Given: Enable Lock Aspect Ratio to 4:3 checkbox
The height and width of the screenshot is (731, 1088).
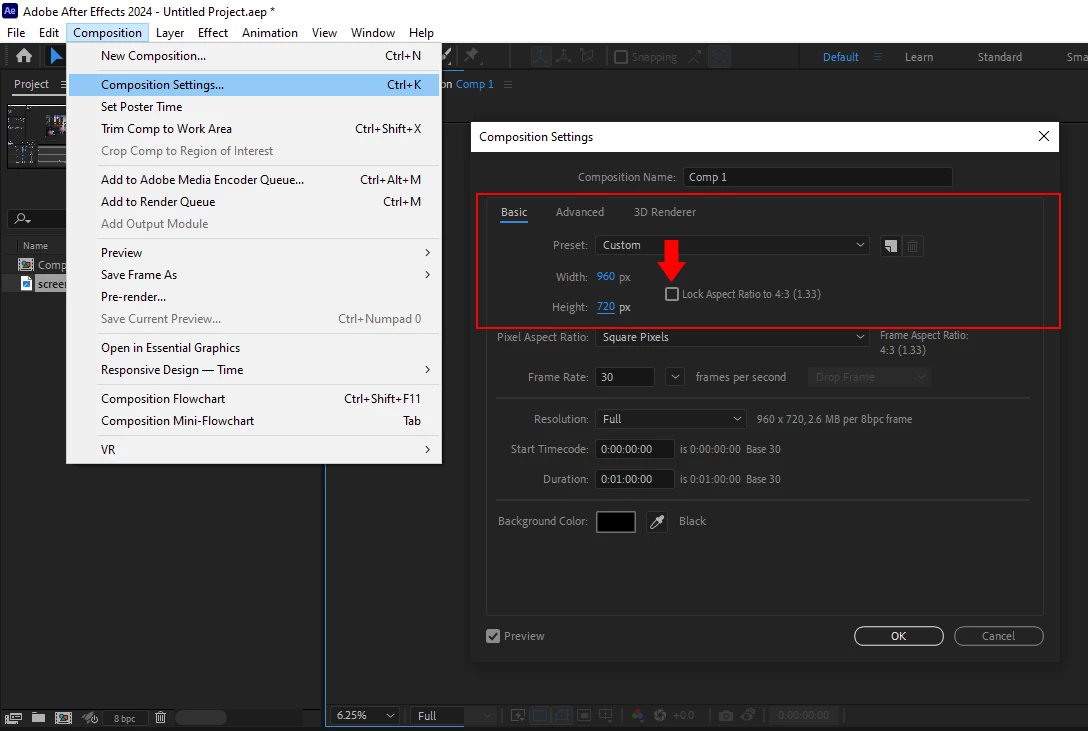Looking at the screenshot, I should point(672,294).
